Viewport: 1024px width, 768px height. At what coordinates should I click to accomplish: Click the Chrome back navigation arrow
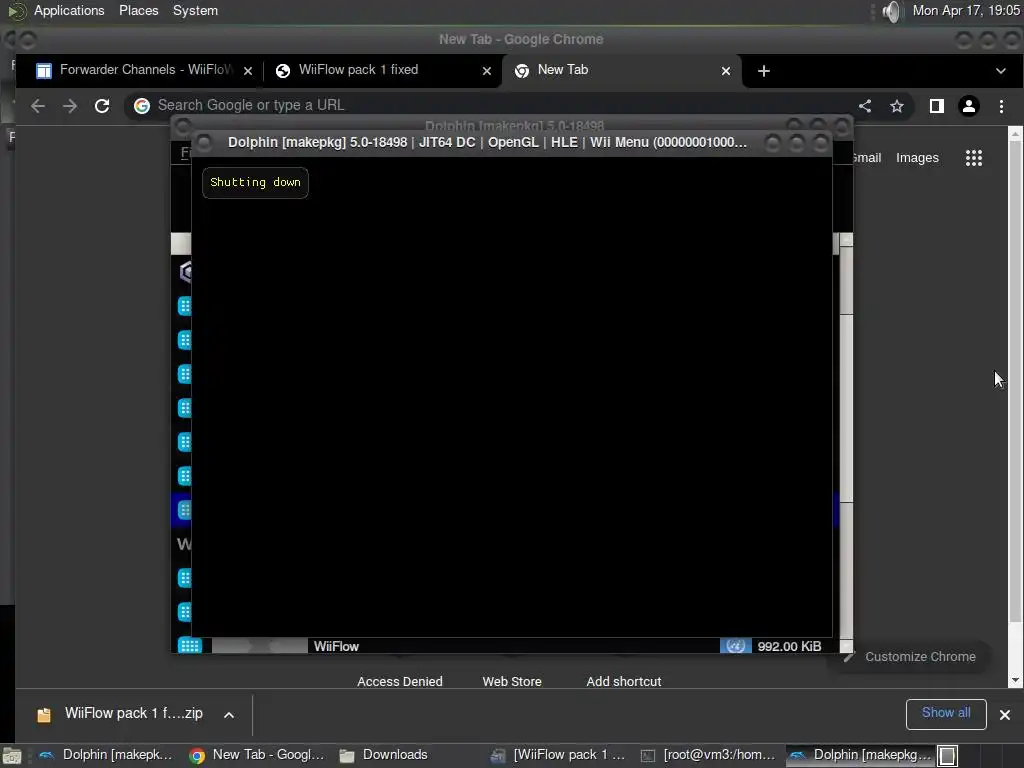[x=38, y=106]
